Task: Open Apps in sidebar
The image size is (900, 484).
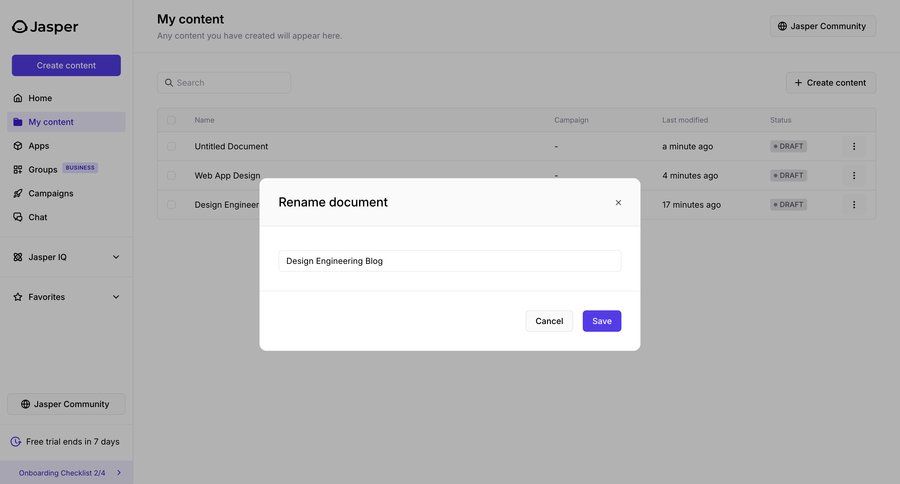Action: [x=66, y=146]
